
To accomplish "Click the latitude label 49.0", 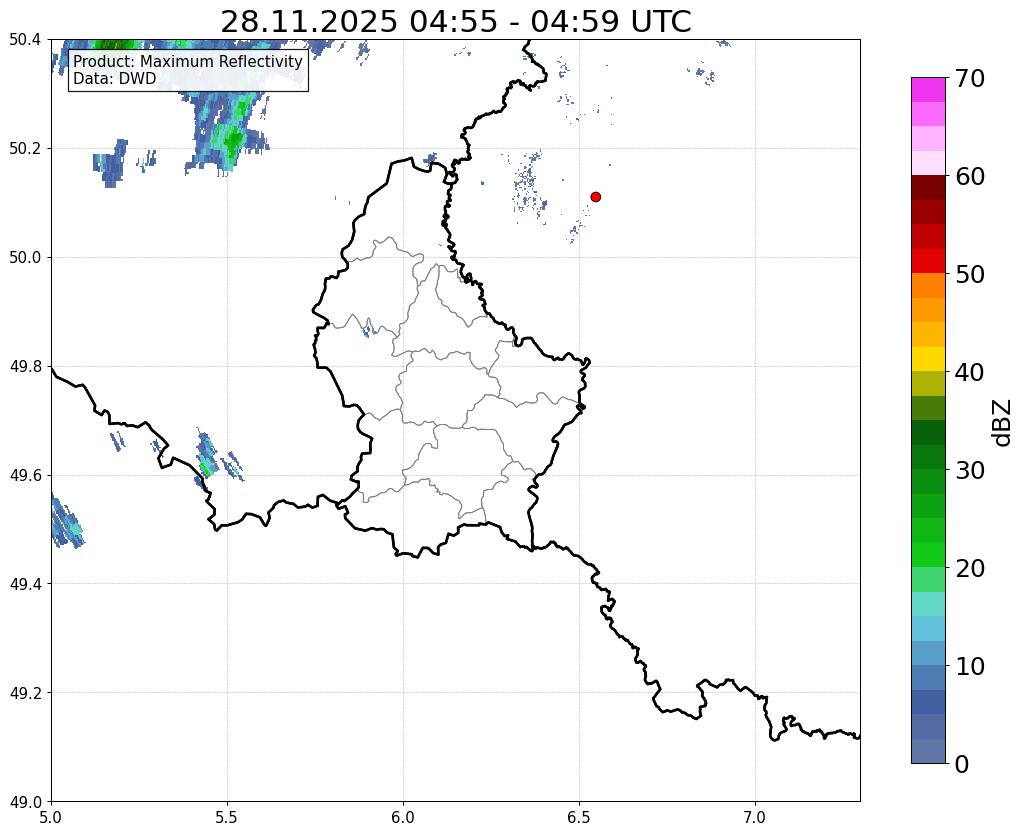I will (25, 802).
